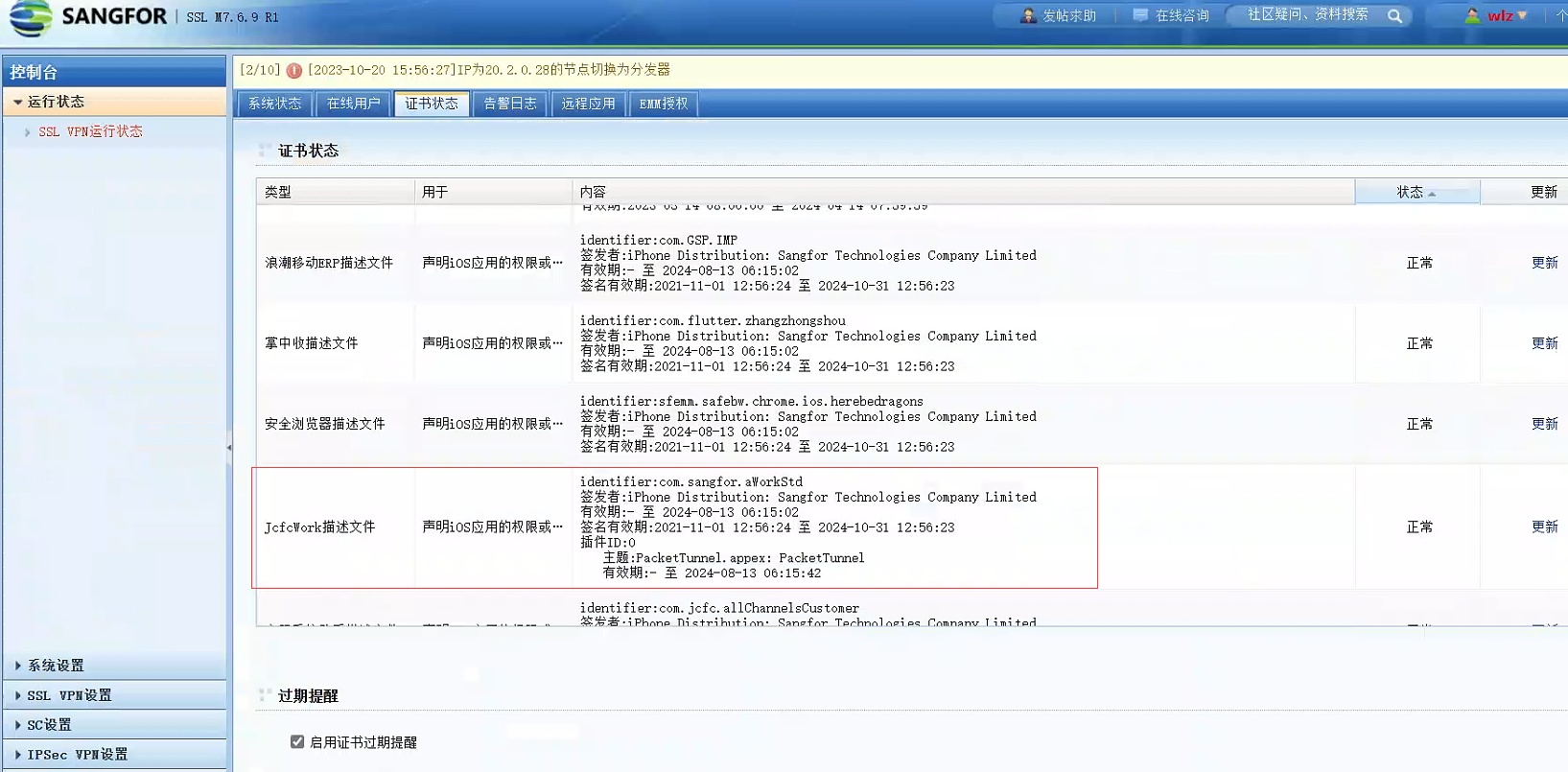Go to the EMM授权 tab
Screen dimensions: 1568x772
tap(664, 104)
